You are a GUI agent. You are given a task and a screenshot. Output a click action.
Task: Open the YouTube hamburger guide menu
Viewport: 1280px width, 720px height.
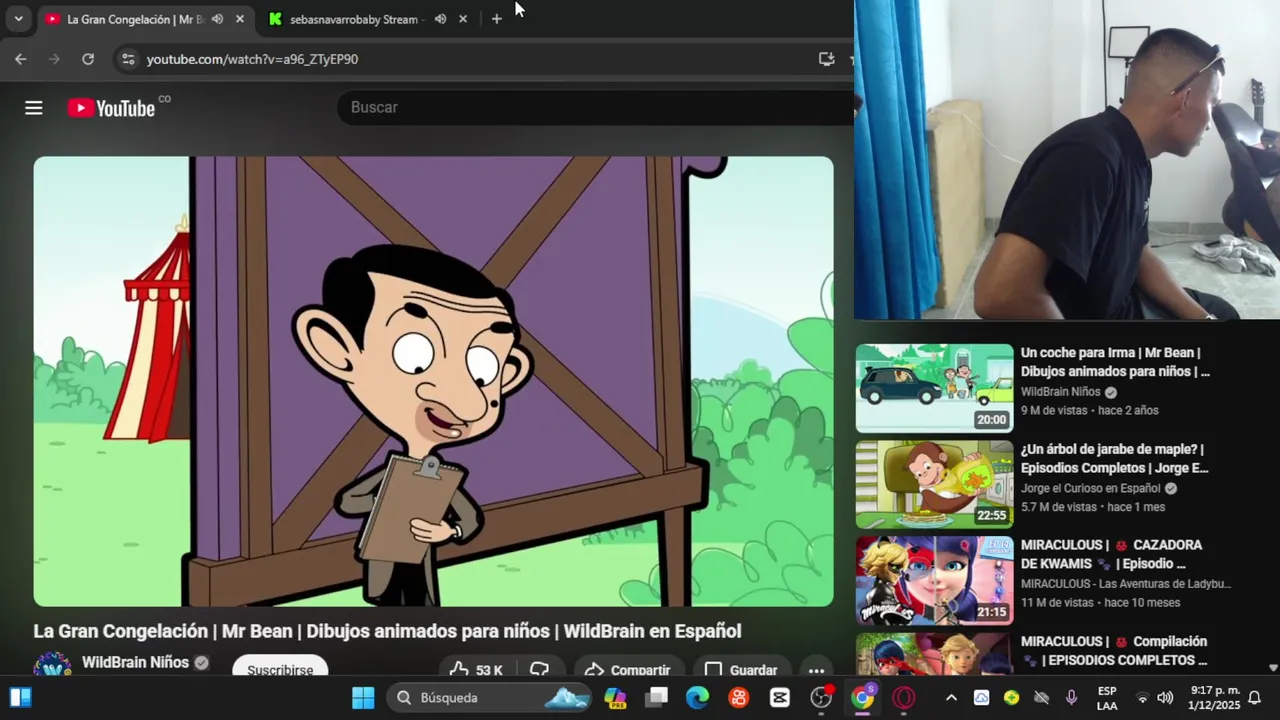point(34,108)
